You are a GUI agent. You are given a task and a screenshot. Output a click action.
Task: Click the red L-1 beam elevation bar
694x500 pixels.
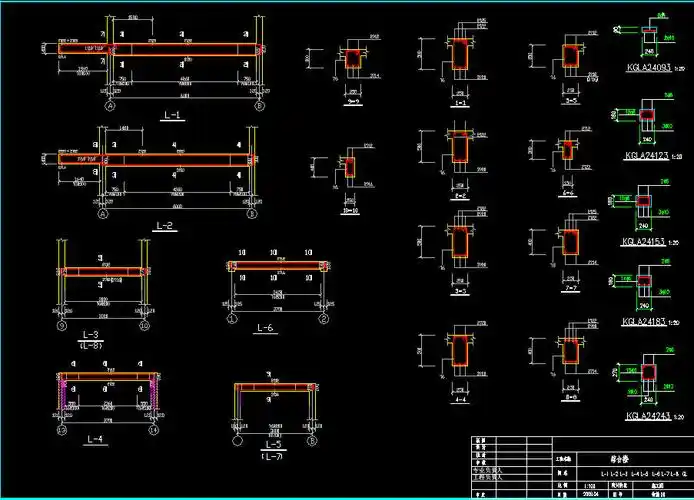160,48
